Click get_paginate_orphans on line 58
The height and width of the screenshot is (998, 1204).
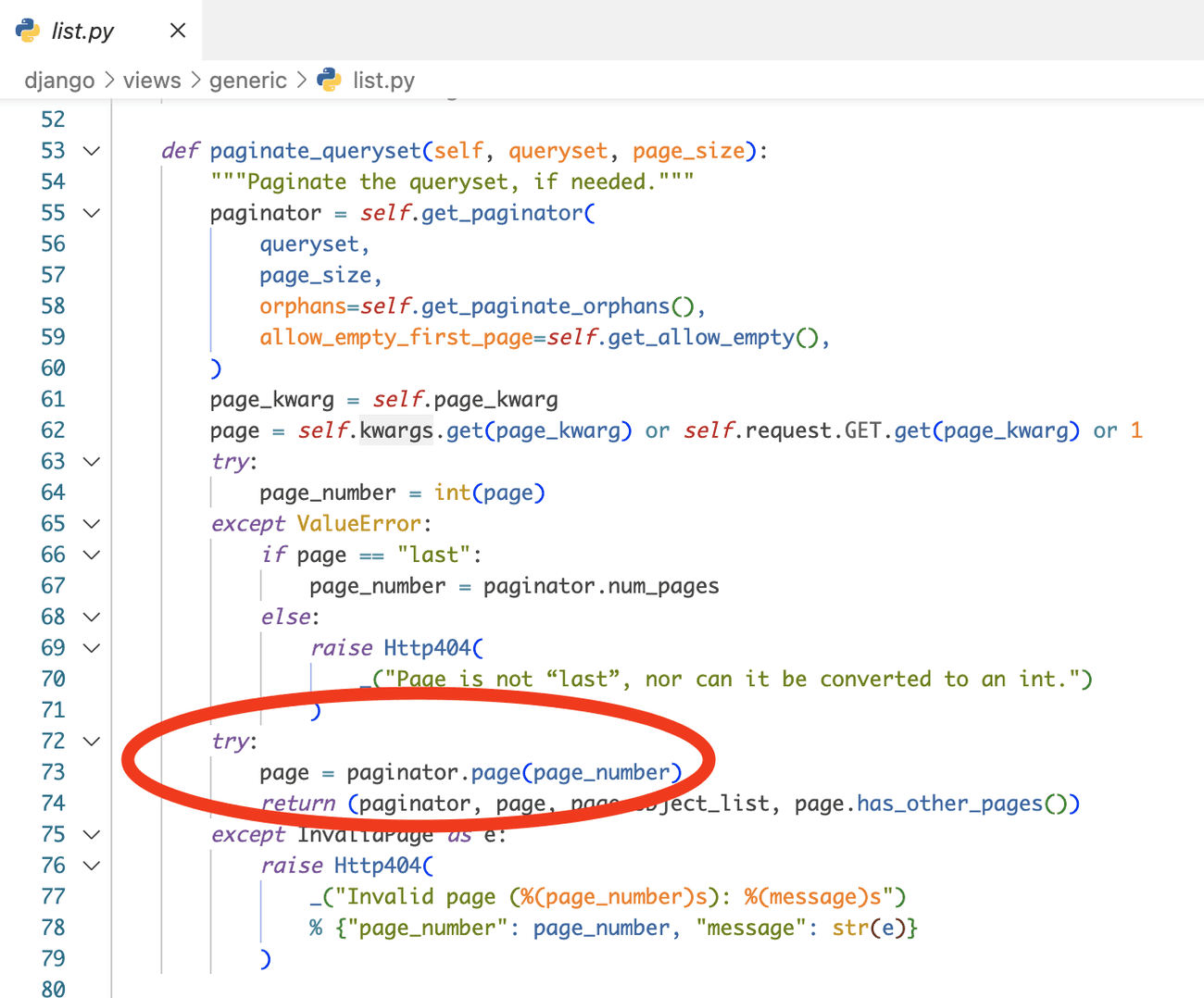(x=546, y=306)
